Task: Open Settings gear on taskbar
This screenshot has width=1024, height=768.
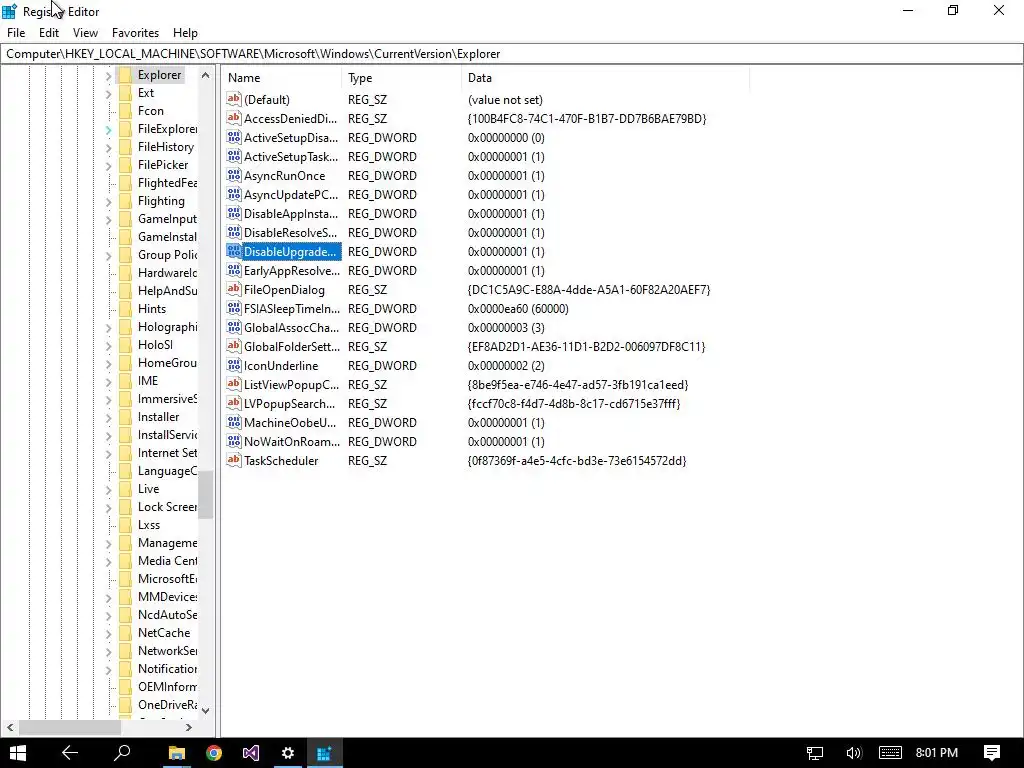Action: pyautogui.click(x=288, y=753)
